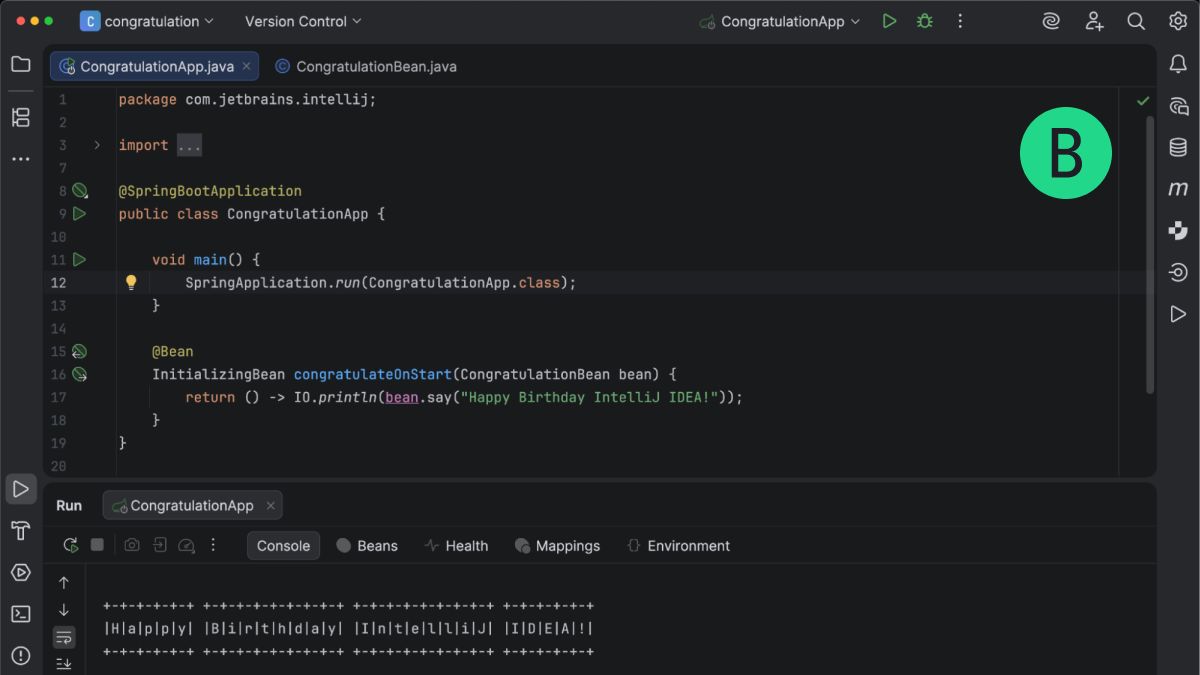1200x675 pixels.
Task: Open the Maven tool window
Action: [1177, 188]
